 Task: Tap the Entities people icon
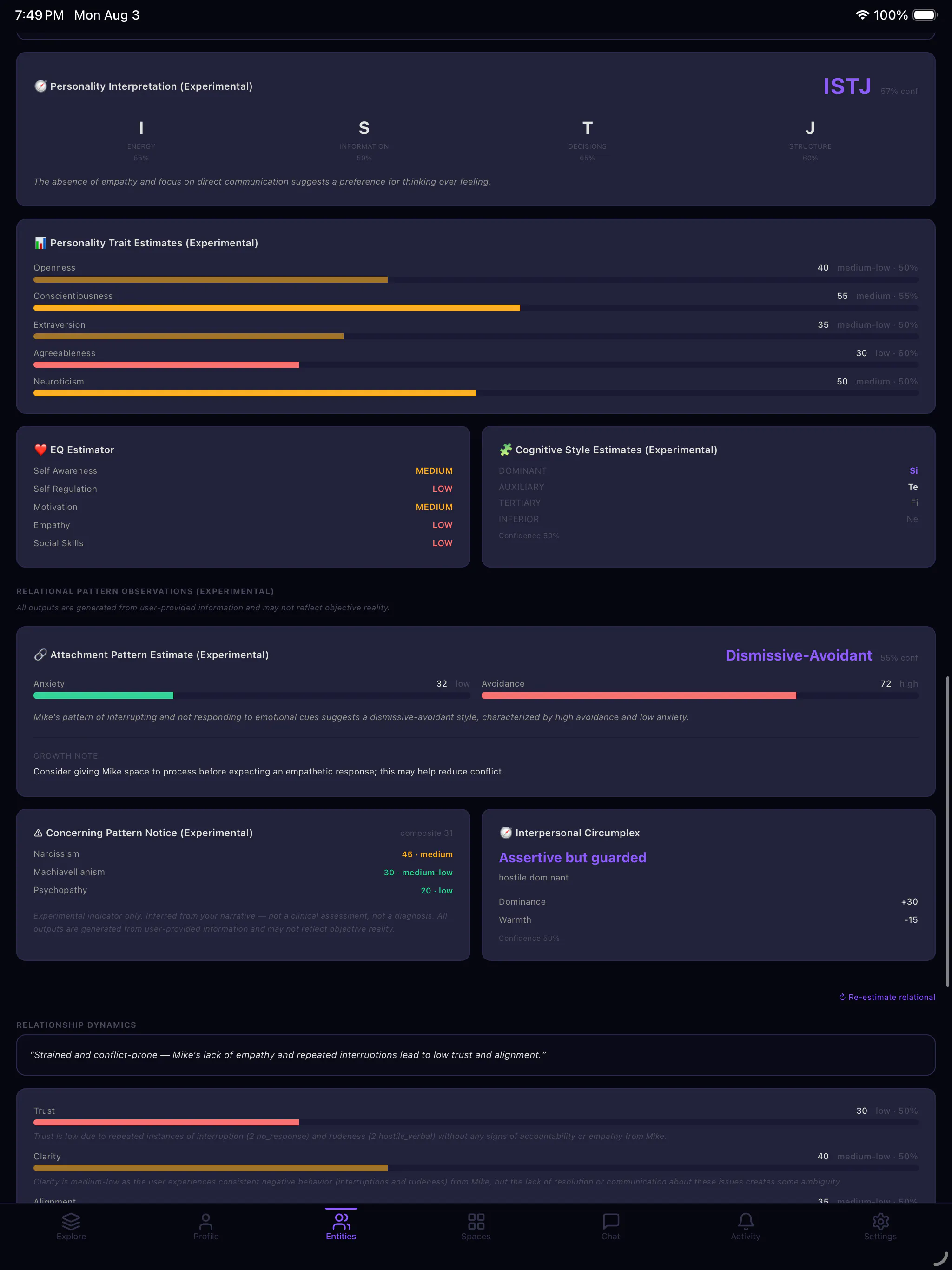[x=341, y=1221]
